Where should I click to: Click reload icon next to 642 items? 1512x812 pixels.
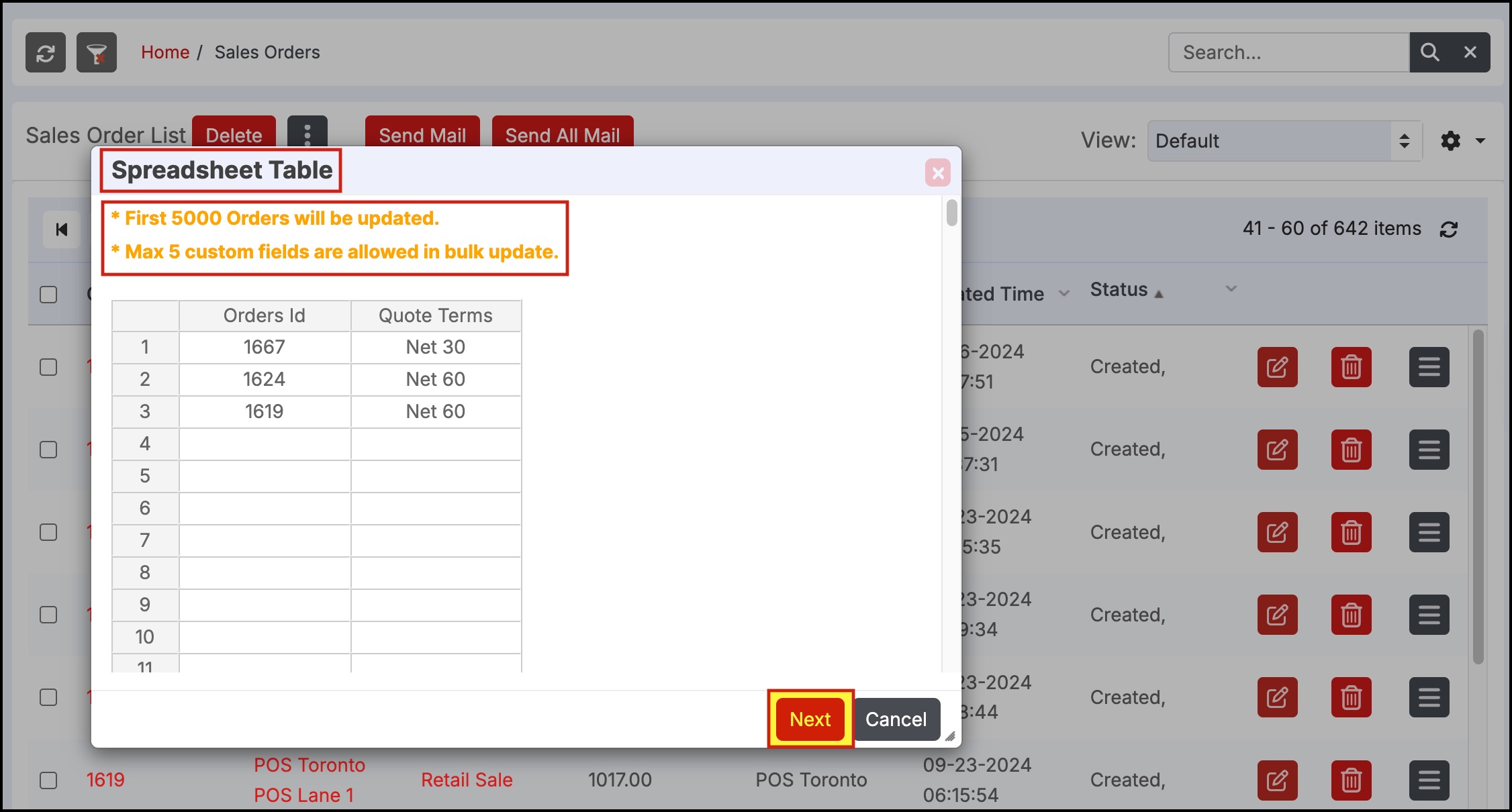[x=1448, y=230]
